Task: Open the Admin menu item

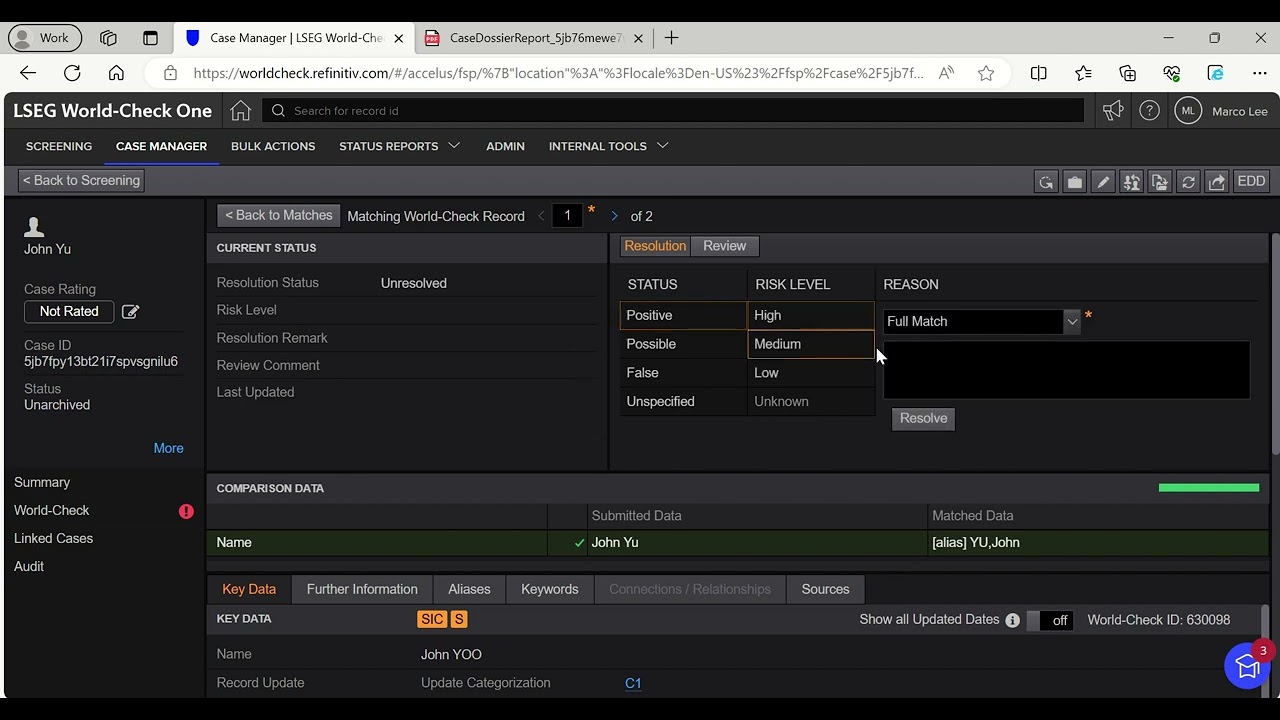Action: [505, 146]
